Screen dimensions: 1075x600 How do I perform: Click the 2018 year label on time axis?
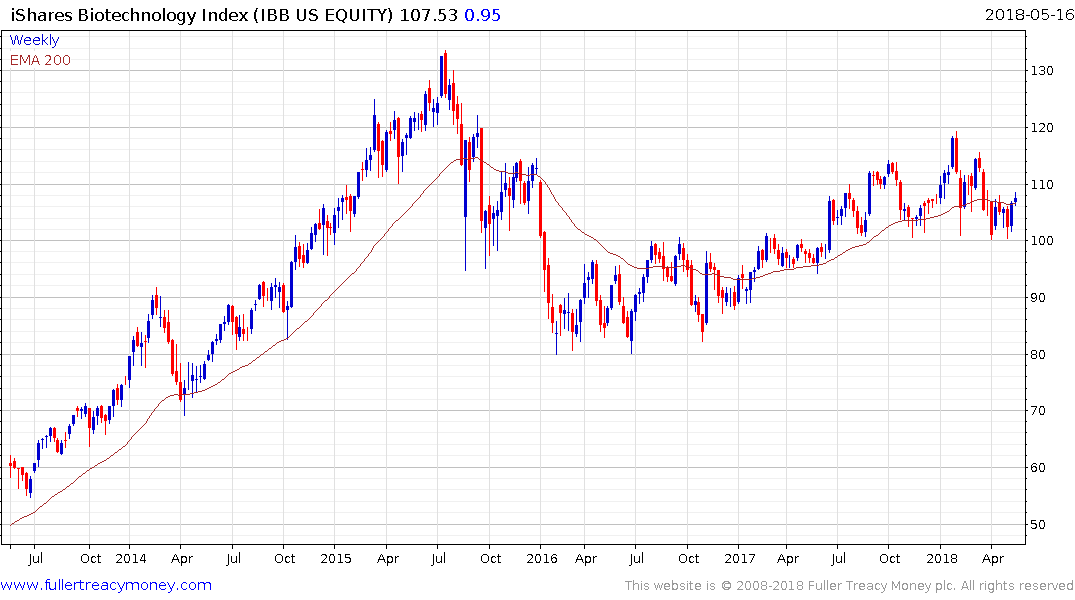(x=941, y=558)
